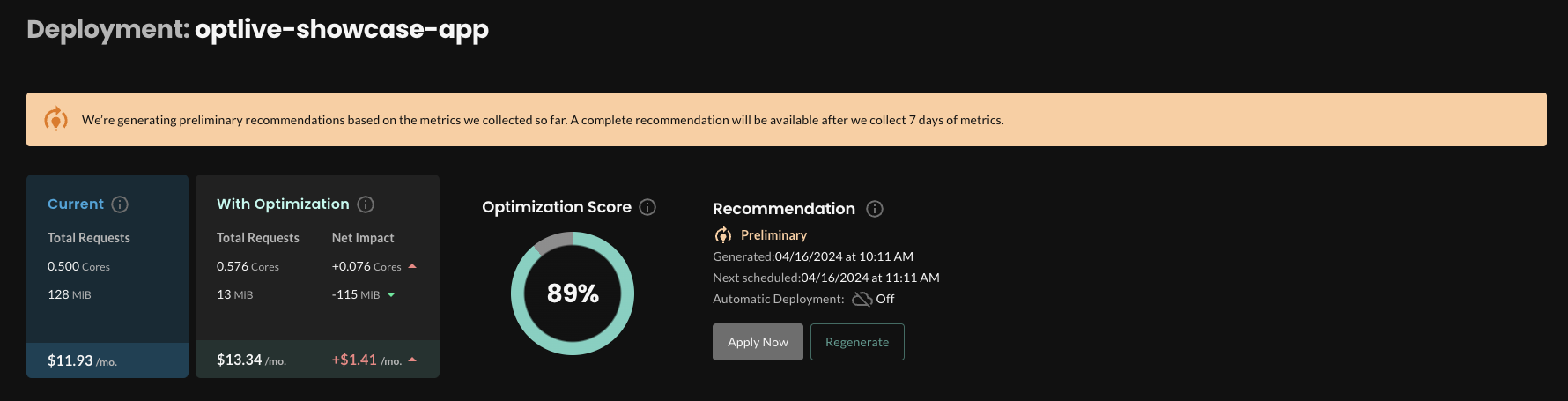Click the +$1.41 /mo. cost impact value
Image resolution: width=1568 pixels, height=401 pixels.
tap(366, 360)
